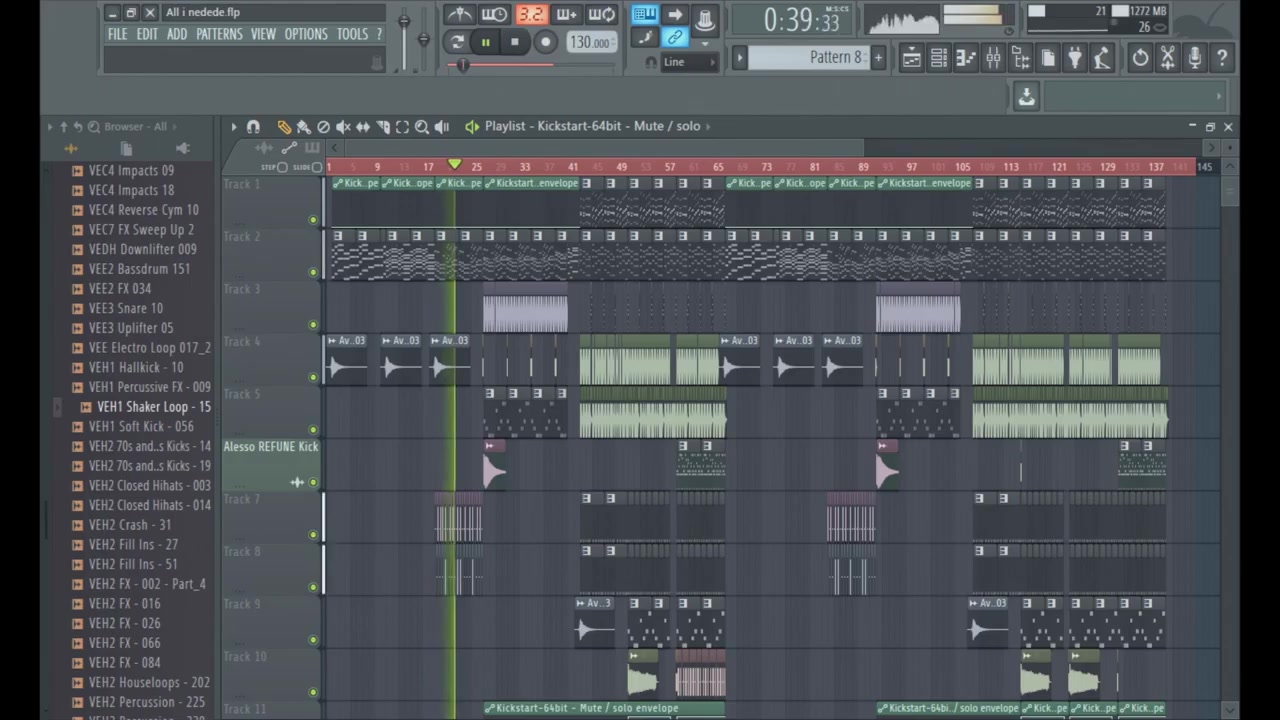Toggle the SLIDE checkbox in Playlist
The image size is (1280, 720).
coord(317,167)
